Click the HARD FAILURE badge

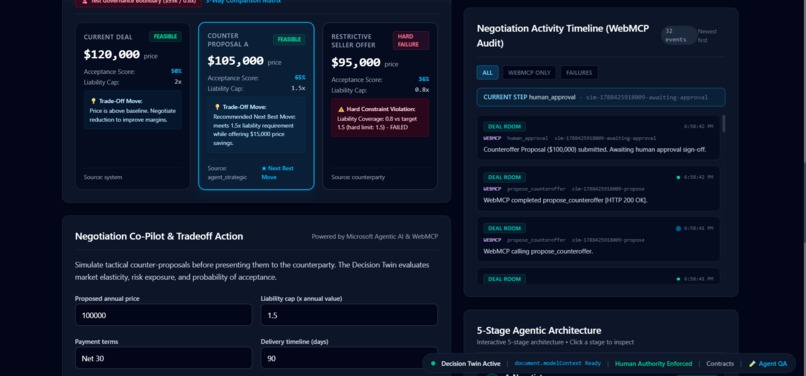pos(411,41)
